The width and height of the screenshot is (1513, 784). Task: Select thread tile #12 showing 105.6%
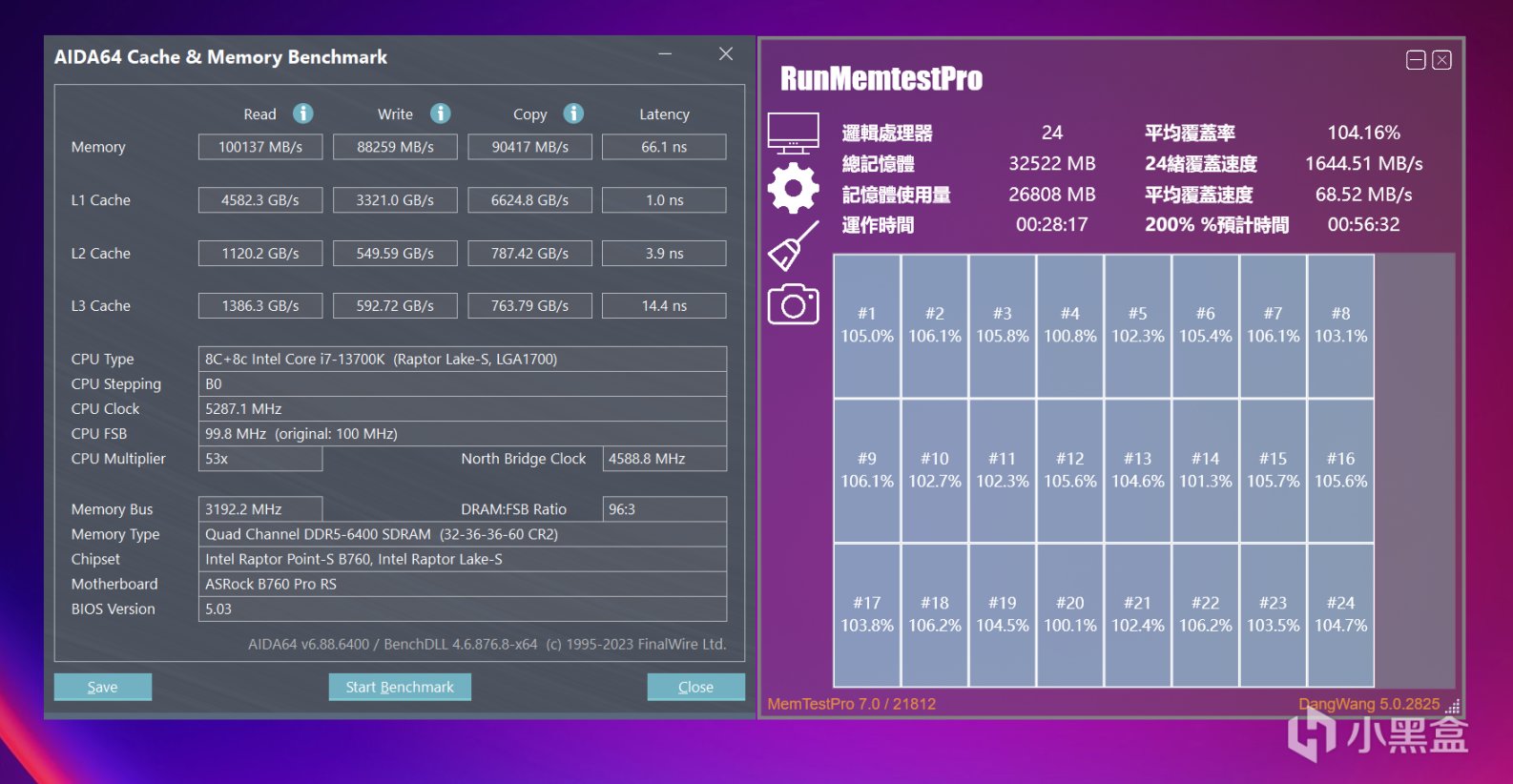point(1070,470)
